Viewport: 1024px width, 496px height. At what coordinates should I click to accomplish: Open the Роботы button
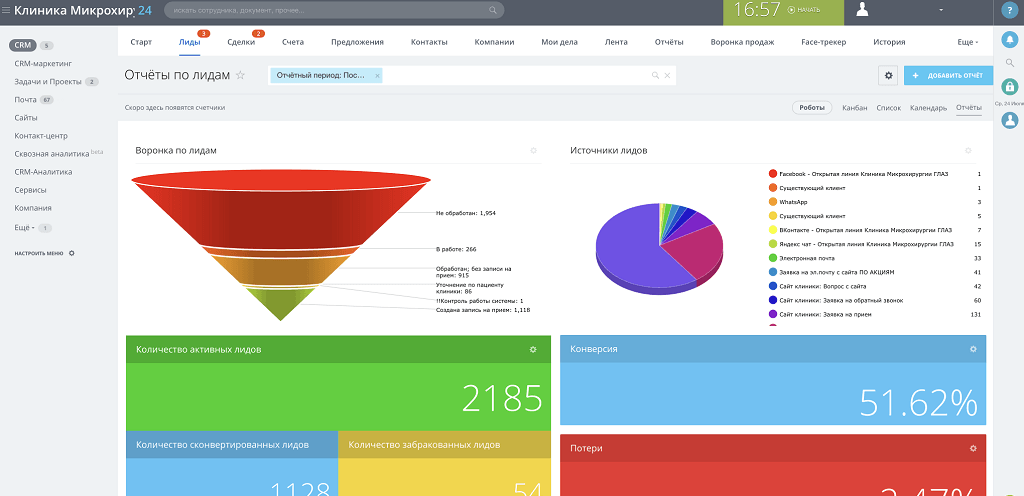[x=812, y=108]
